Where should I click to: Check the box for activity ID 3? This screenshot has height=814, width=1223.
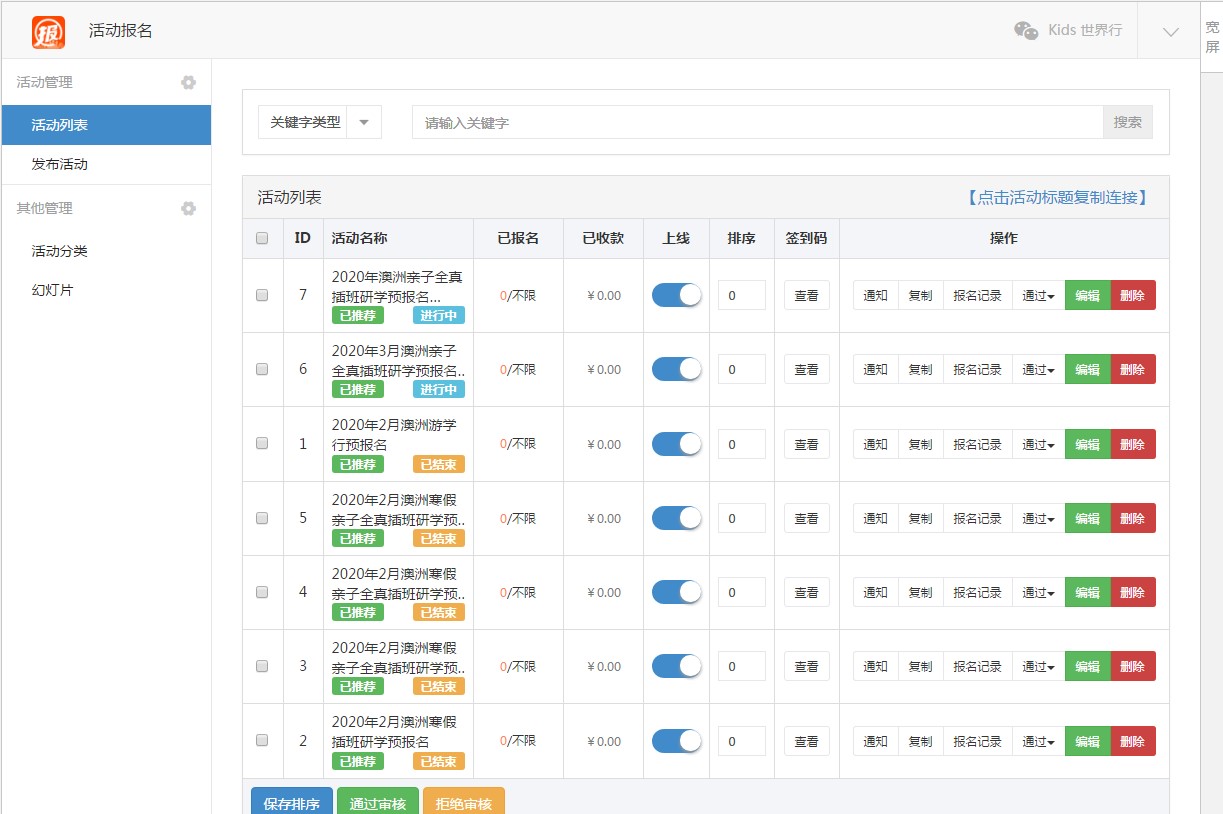coord(262,666)
